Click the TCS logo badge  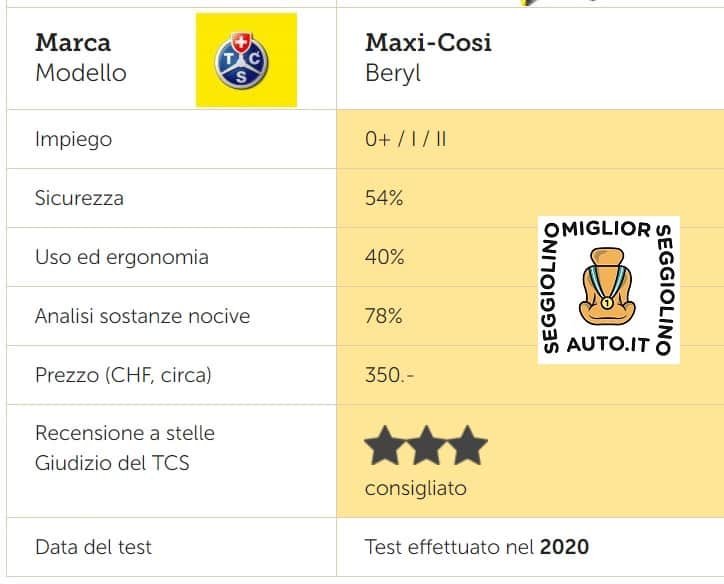pos(246,60)
